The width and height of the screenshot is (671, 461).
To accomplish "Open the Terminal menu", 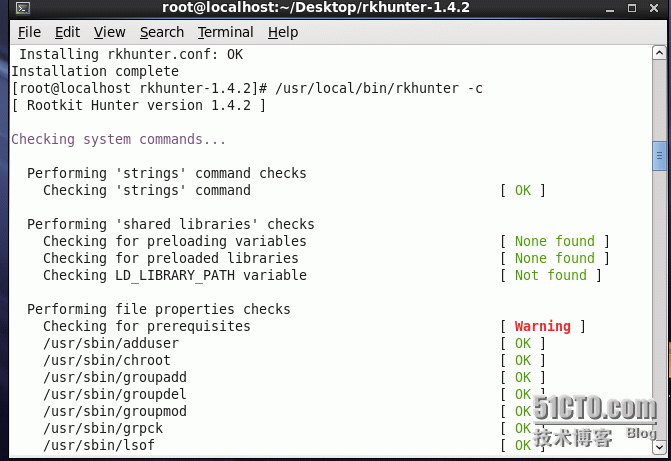I will click(226, 32).
